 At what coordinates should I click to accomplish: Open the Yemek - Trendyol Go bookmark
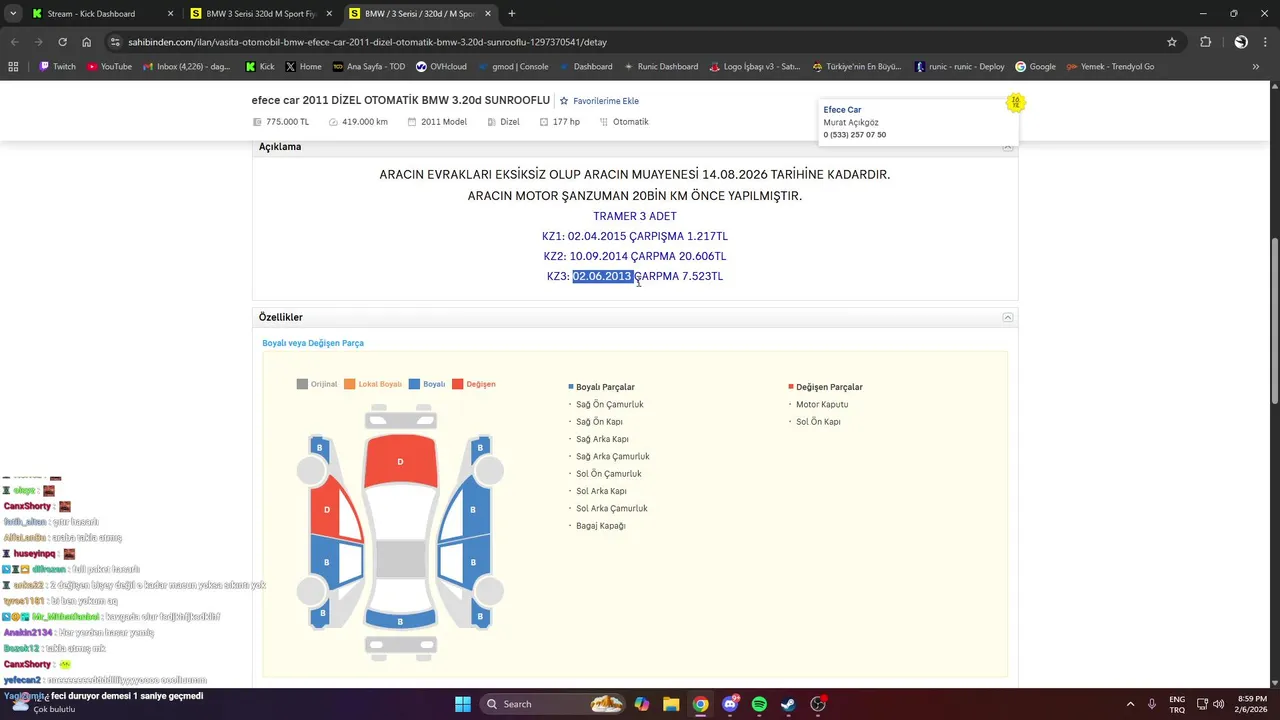pos(1110,67)
